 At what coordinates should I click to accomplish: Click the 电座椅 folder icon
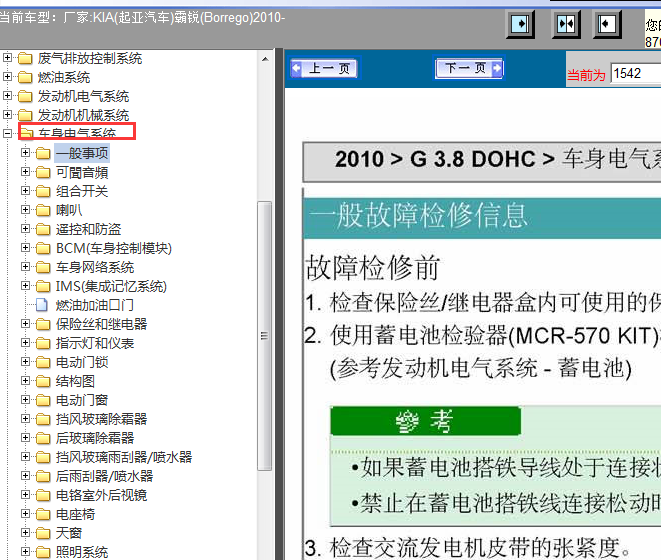click(43, 514)
